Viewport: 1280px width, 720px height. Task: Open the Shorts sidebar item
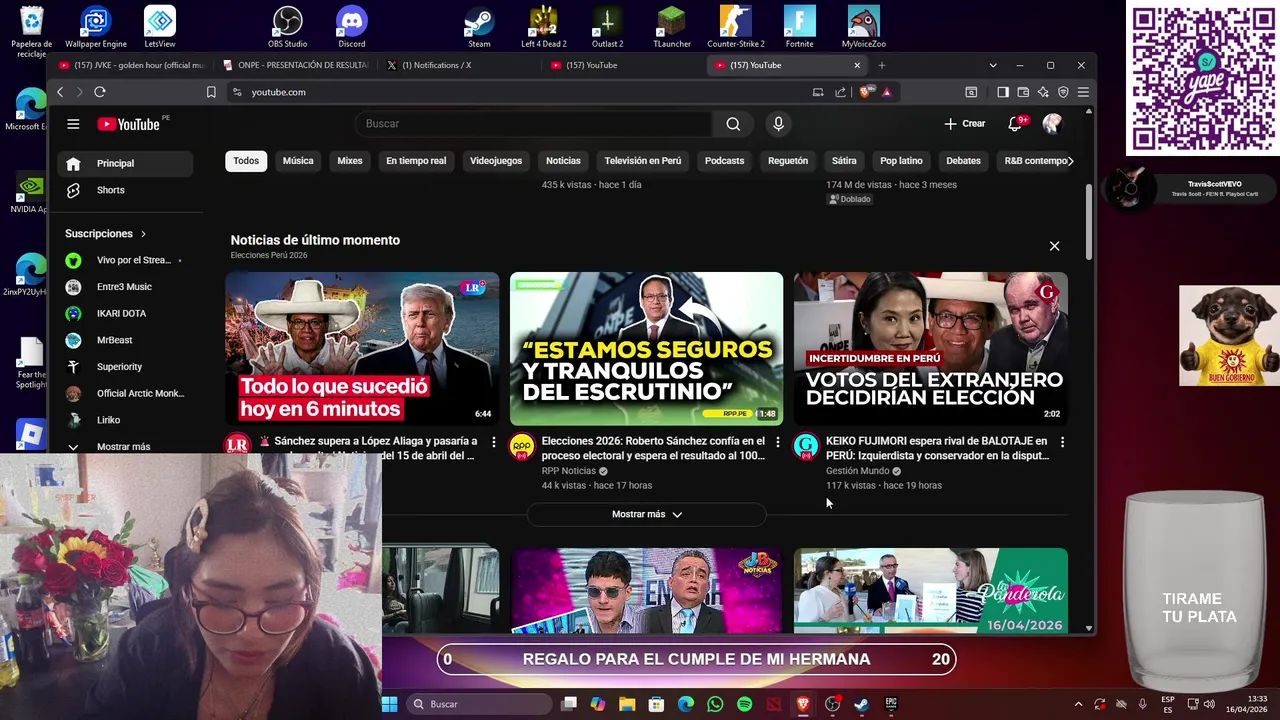(124, 190)
